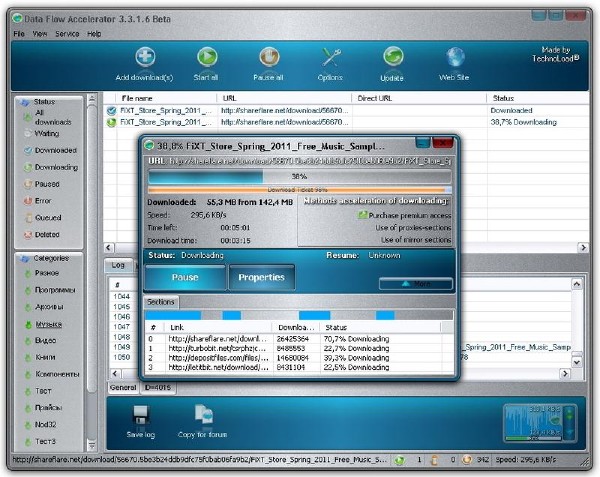Screen dimensions: 600x477
Task: Select the Paused status filter
Action: tap(47, 184)
